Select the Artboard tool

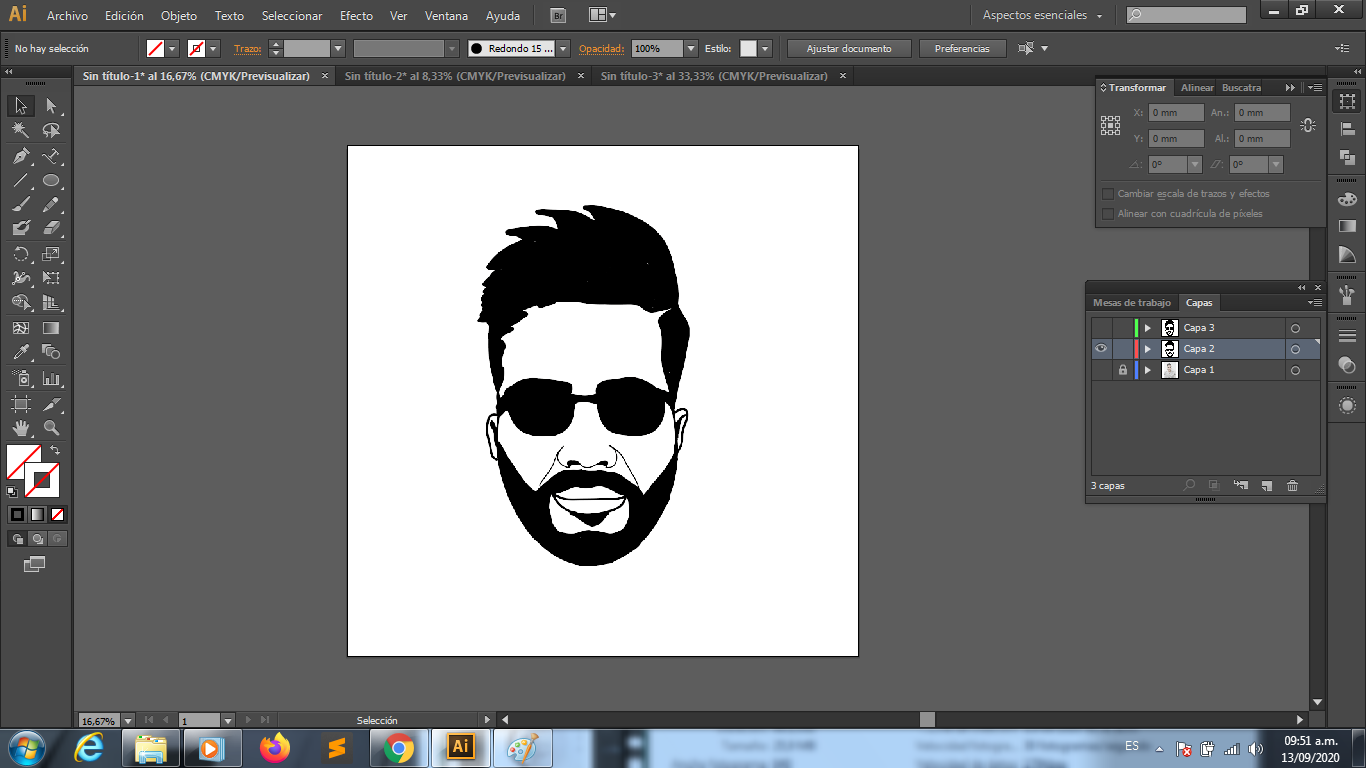click(x=21, y=404)
